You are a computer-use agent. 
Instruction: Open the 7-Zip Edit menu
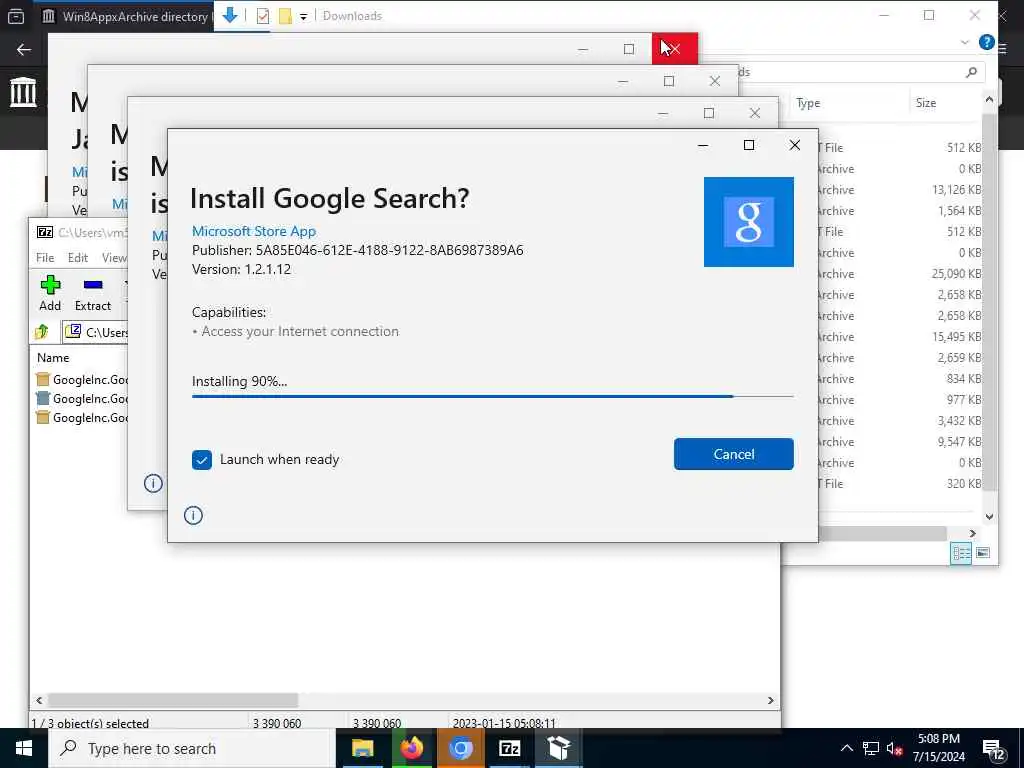coord(78,257)
